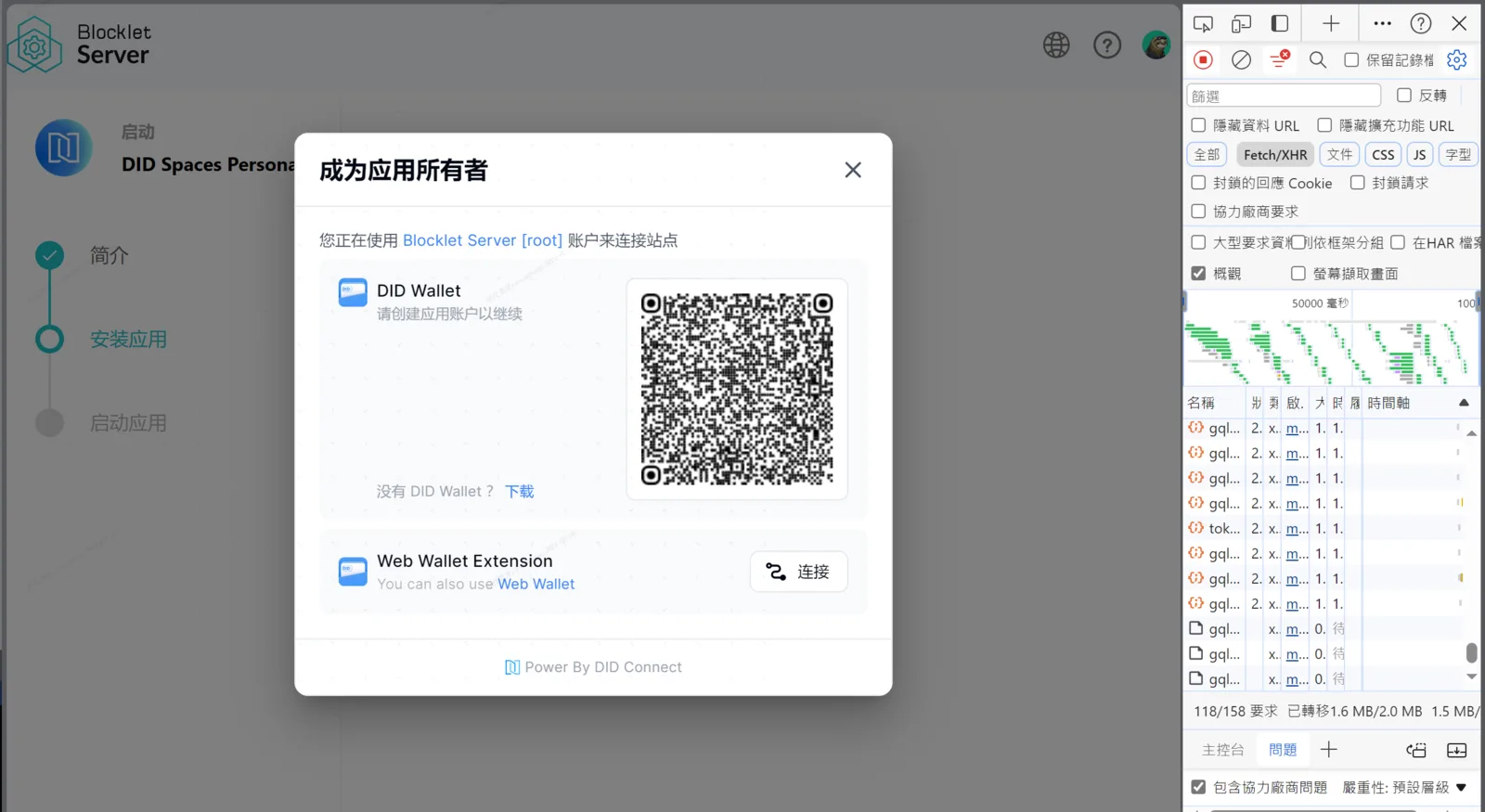
Task: Click the Blocklet Server [root] link
Action: pos(483,240)
